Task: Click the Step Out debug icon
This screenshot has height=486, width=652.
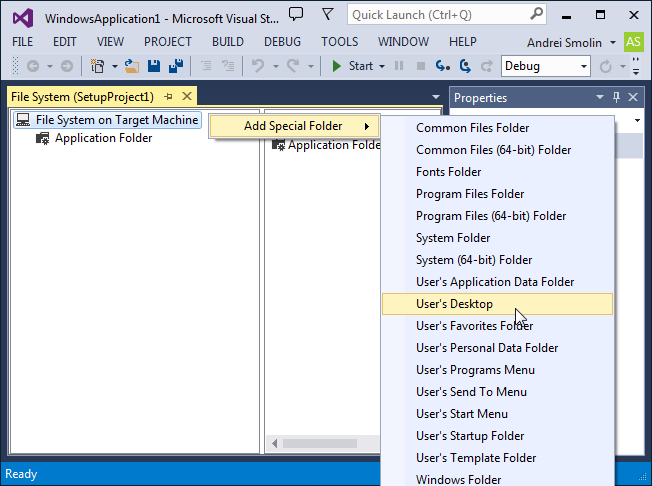Action: coord(487,66)
